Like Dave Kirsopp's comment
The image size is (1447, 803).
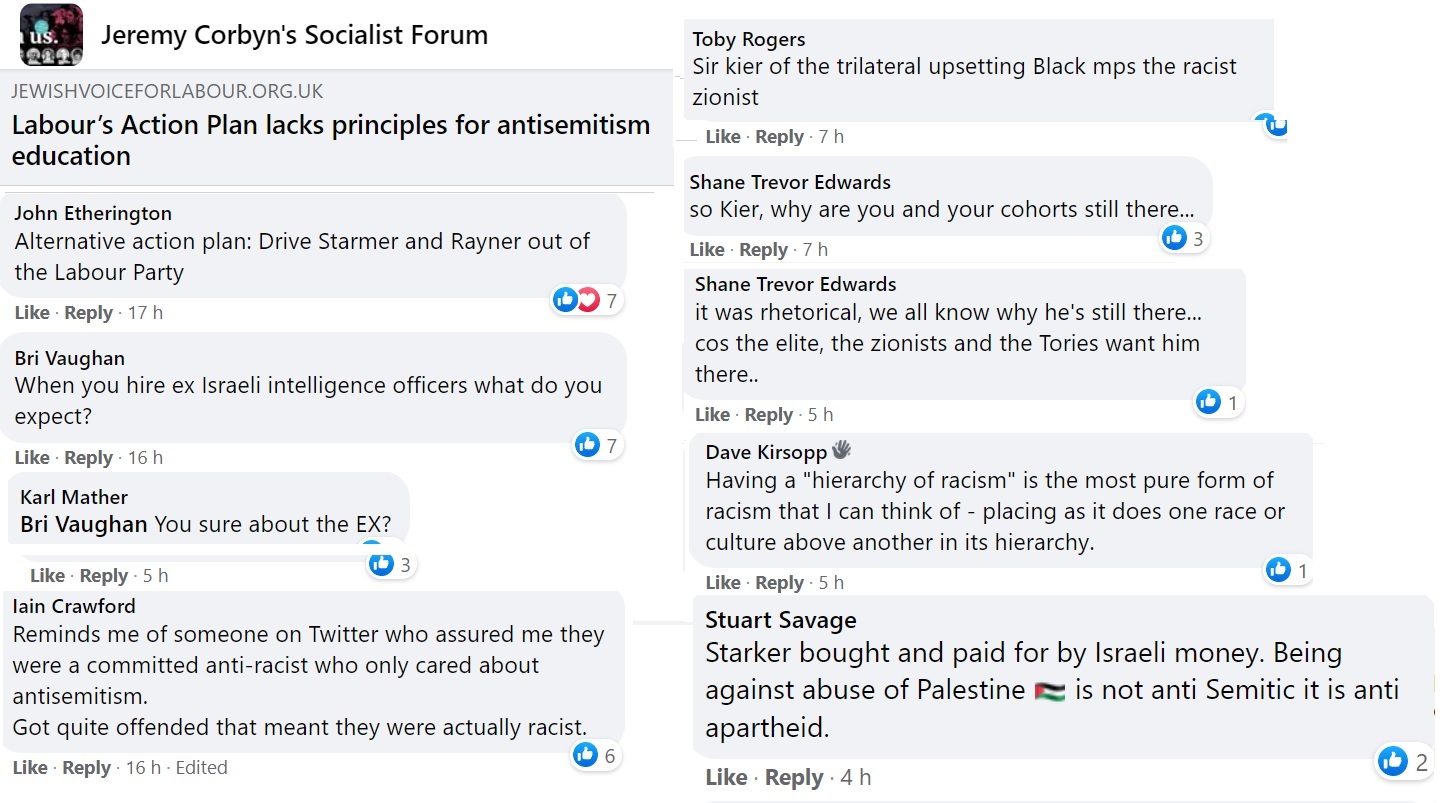coord(723,583)
